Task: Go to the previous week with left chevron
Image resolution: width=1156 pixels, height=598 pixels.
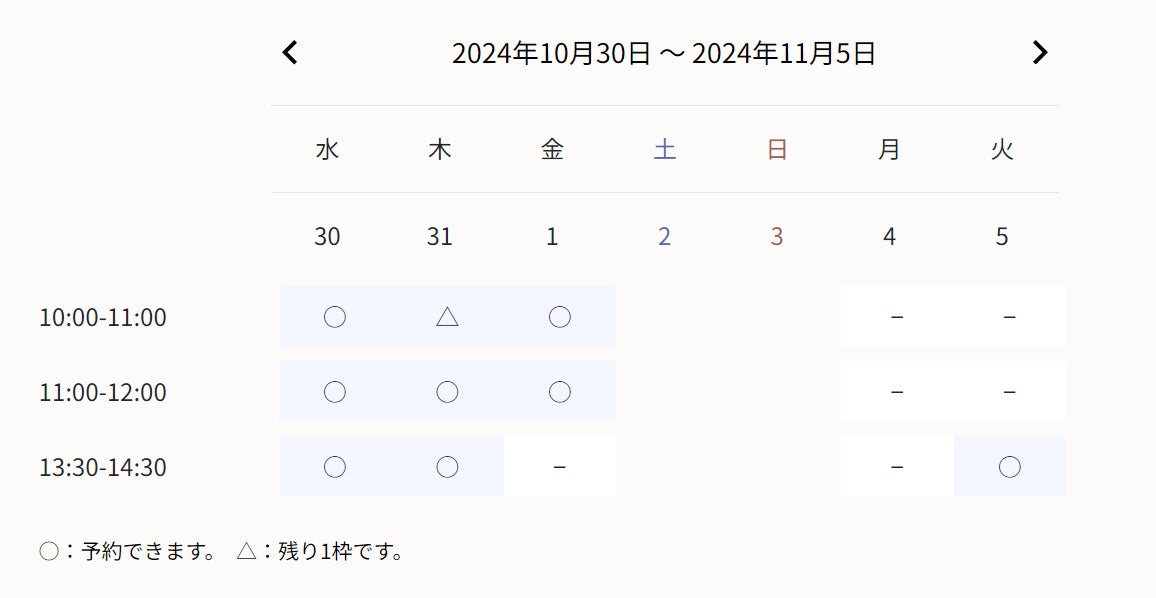Action: (290, 53)
